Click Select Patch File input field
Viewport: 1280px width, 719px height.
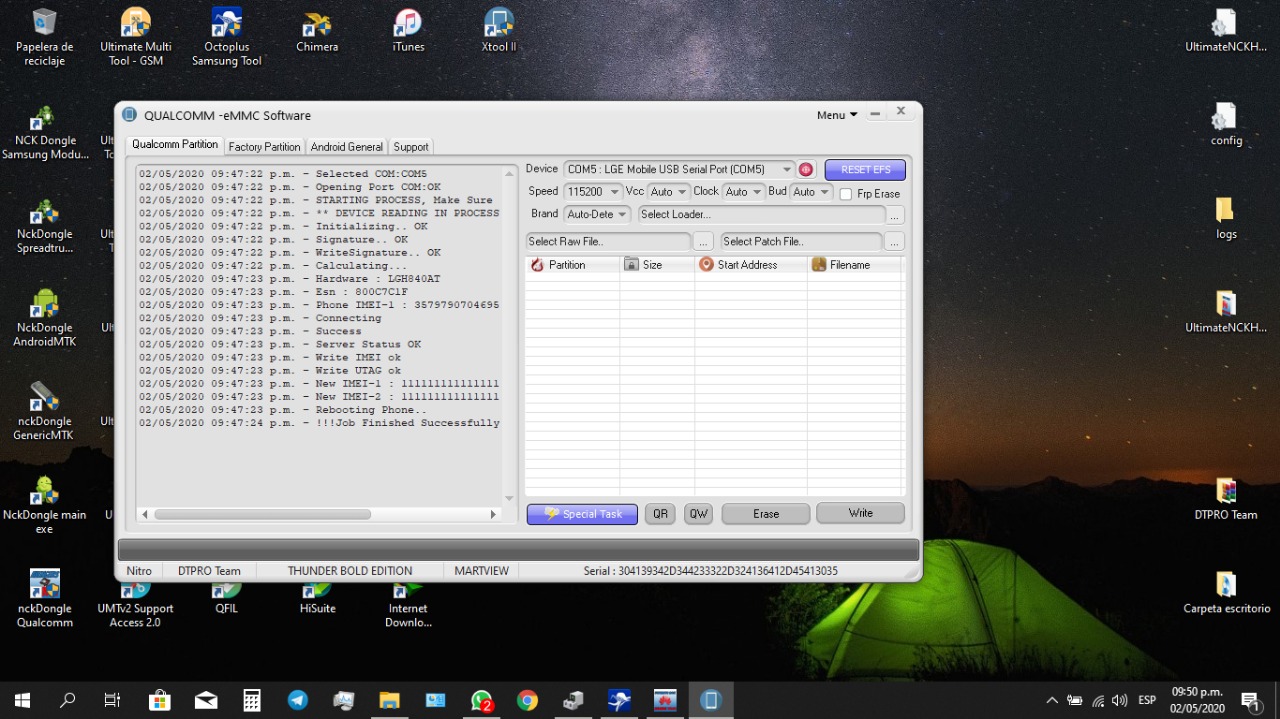click(801, 241)
